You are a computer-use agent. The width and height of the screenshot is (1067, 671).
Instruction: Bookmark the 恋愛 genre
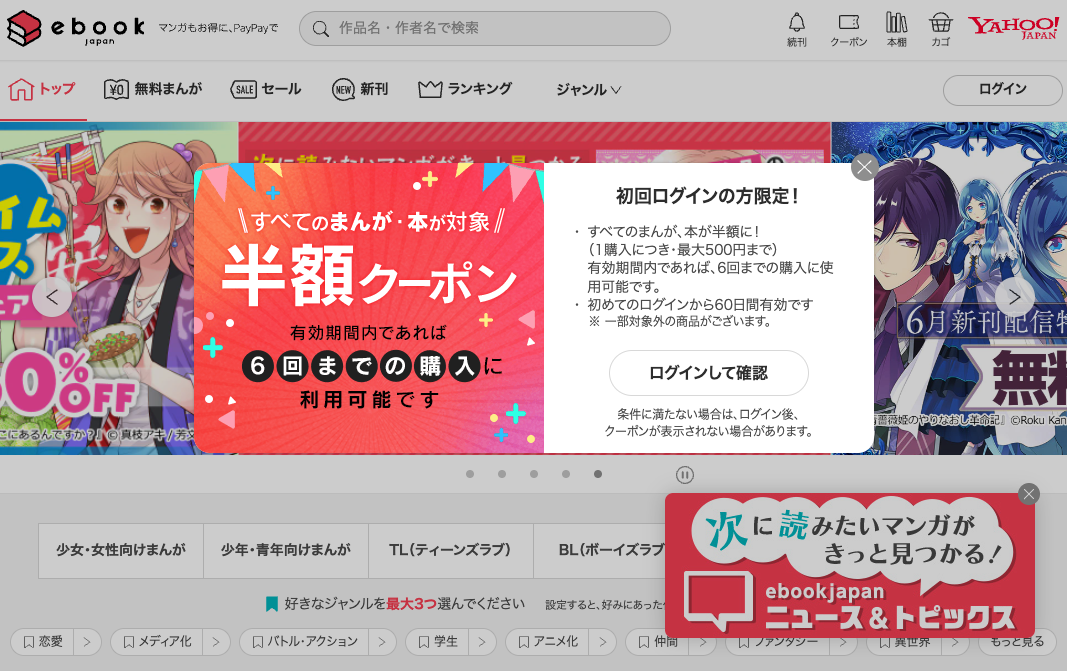42,642
